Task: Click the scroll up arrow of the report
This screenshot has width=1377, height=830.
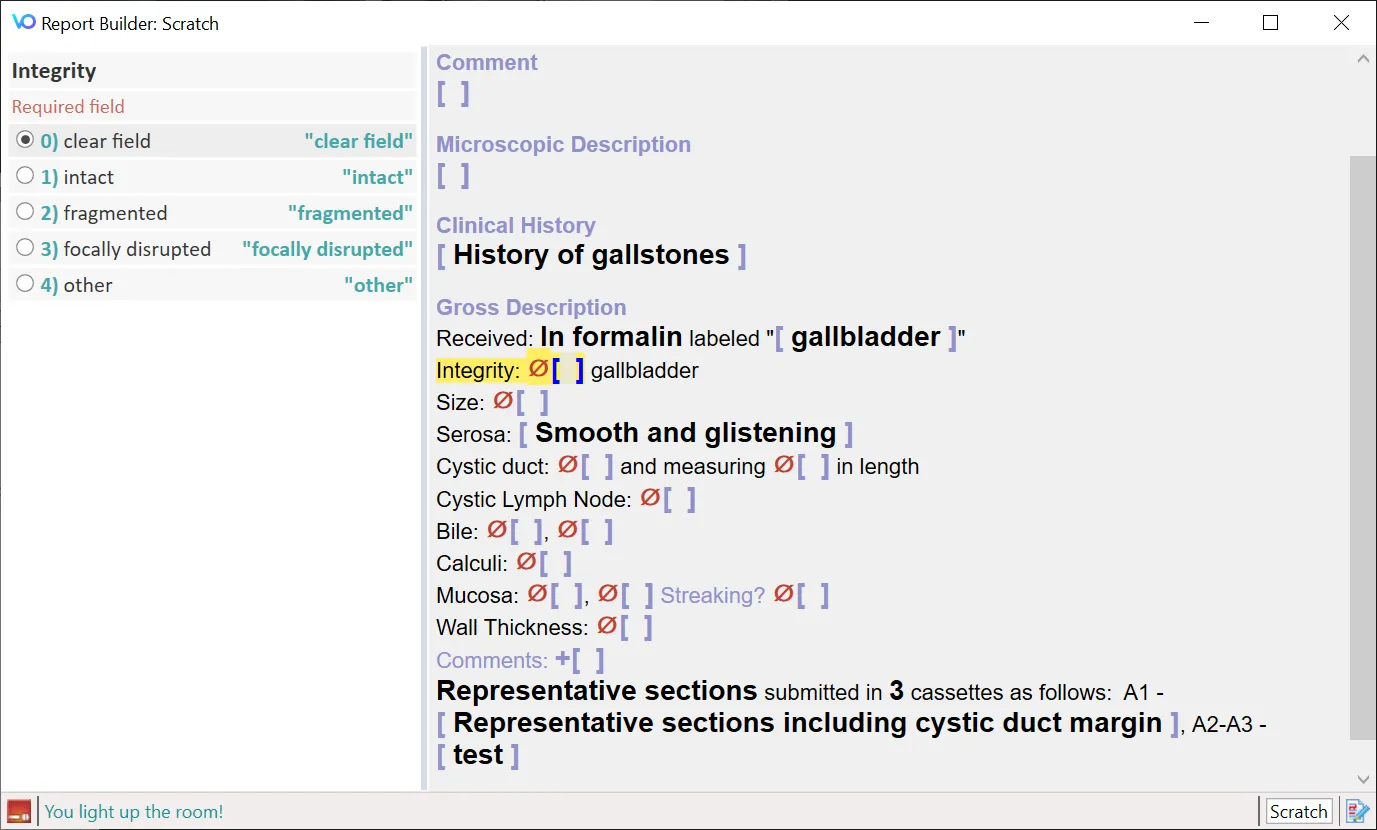Action: pyautogui.click(x=1363, y=60)
